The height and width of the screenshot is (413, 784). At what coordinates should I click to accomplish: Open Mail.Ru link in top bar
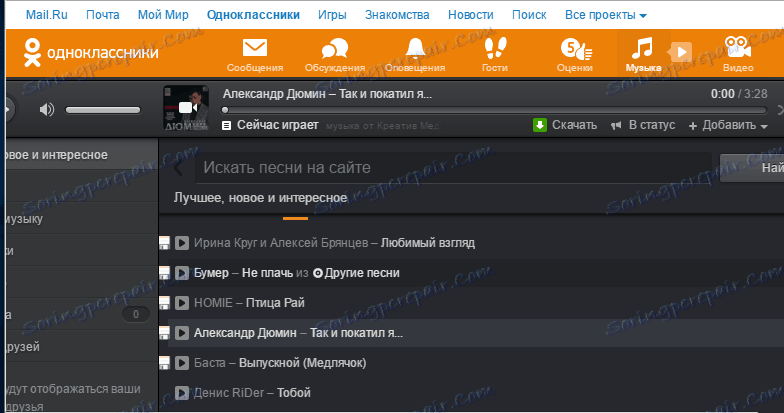(x=46, y=15)
